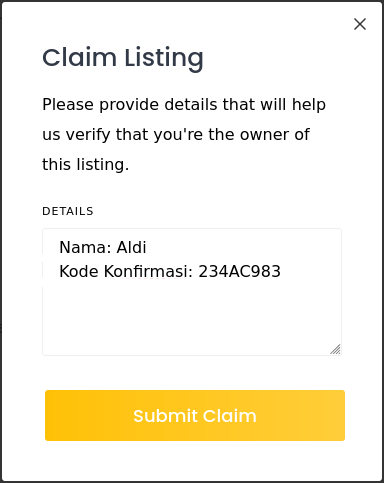The width and height of the screenshot is (384, 483).
Task: Click the word "Kode" in details
Action: (79, 271)
